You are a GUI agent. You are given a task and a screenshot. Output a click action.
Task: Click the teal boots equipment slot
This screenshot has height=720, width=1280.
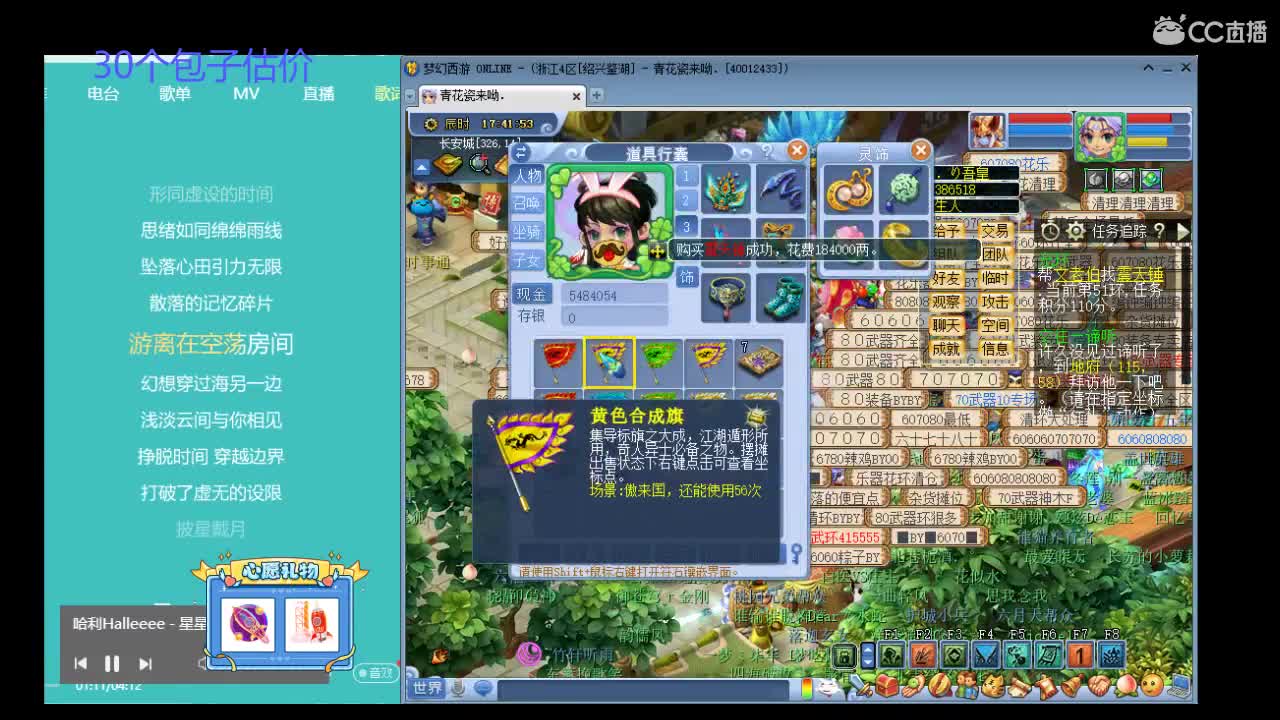coord(781,297)
